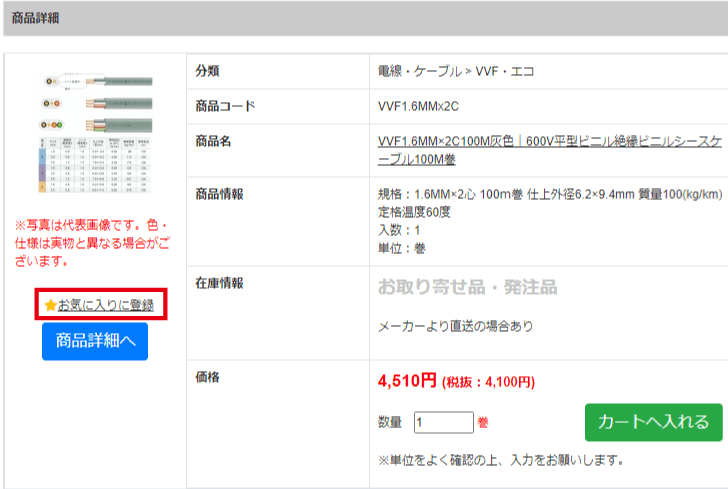Focus the 数量 quantity input field
Image resolution: width=728 pixels, height=489 pixels.
tap(443, 423)
